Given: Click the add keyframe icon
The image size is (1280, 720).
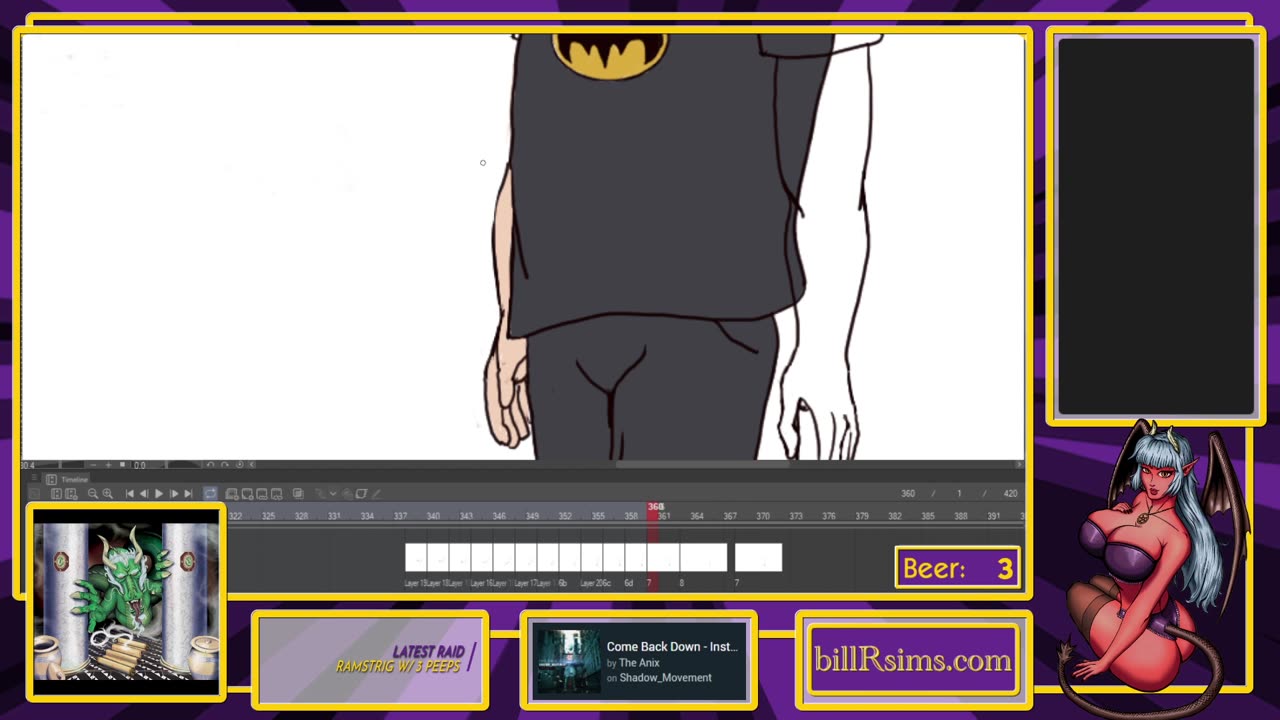Looking at the screenshot, I should 347,493.
